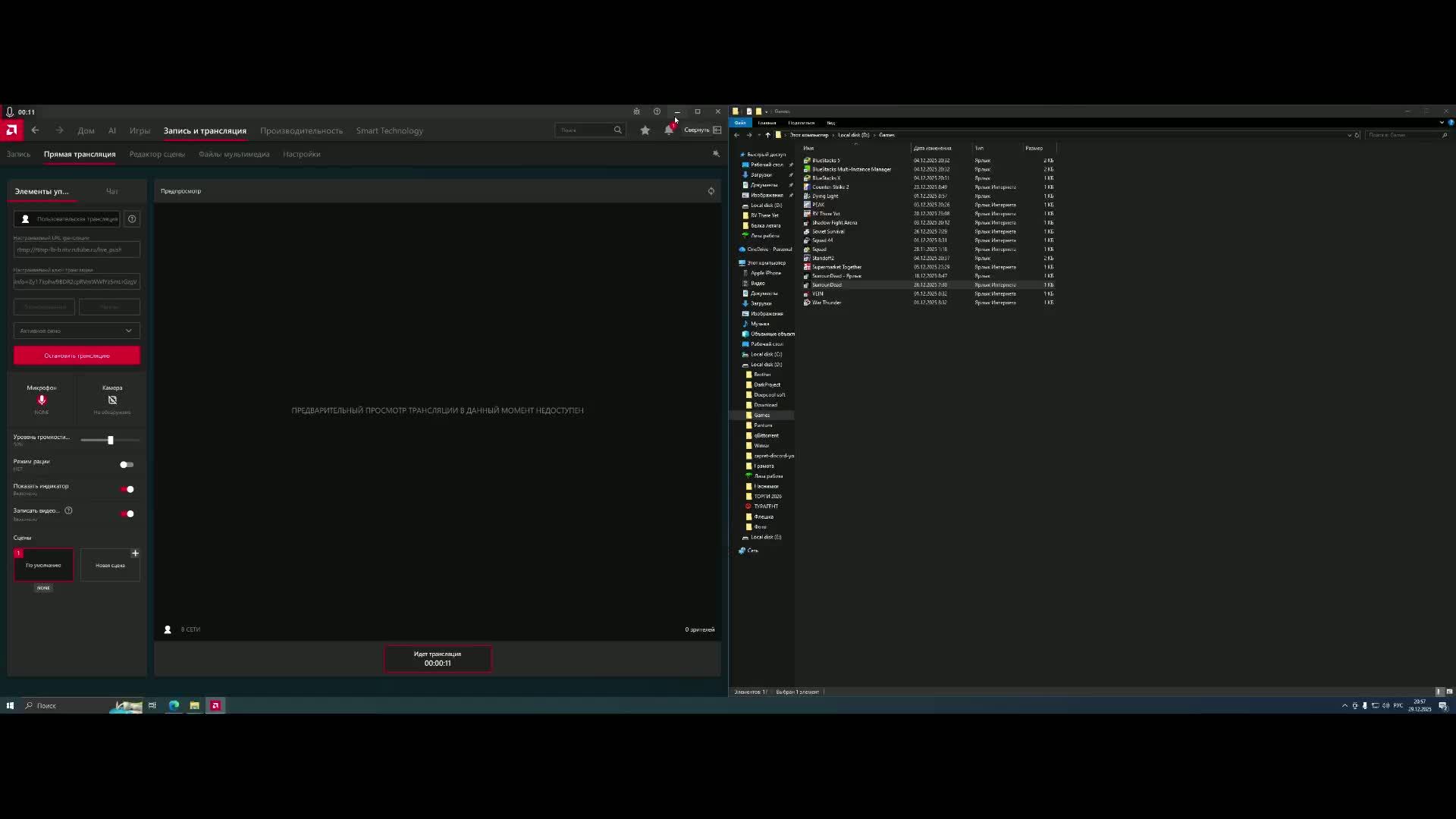Click the pin icon under toolbar
The height and width of the screenshot is (819, 1456).
click(x=716, y=154)
